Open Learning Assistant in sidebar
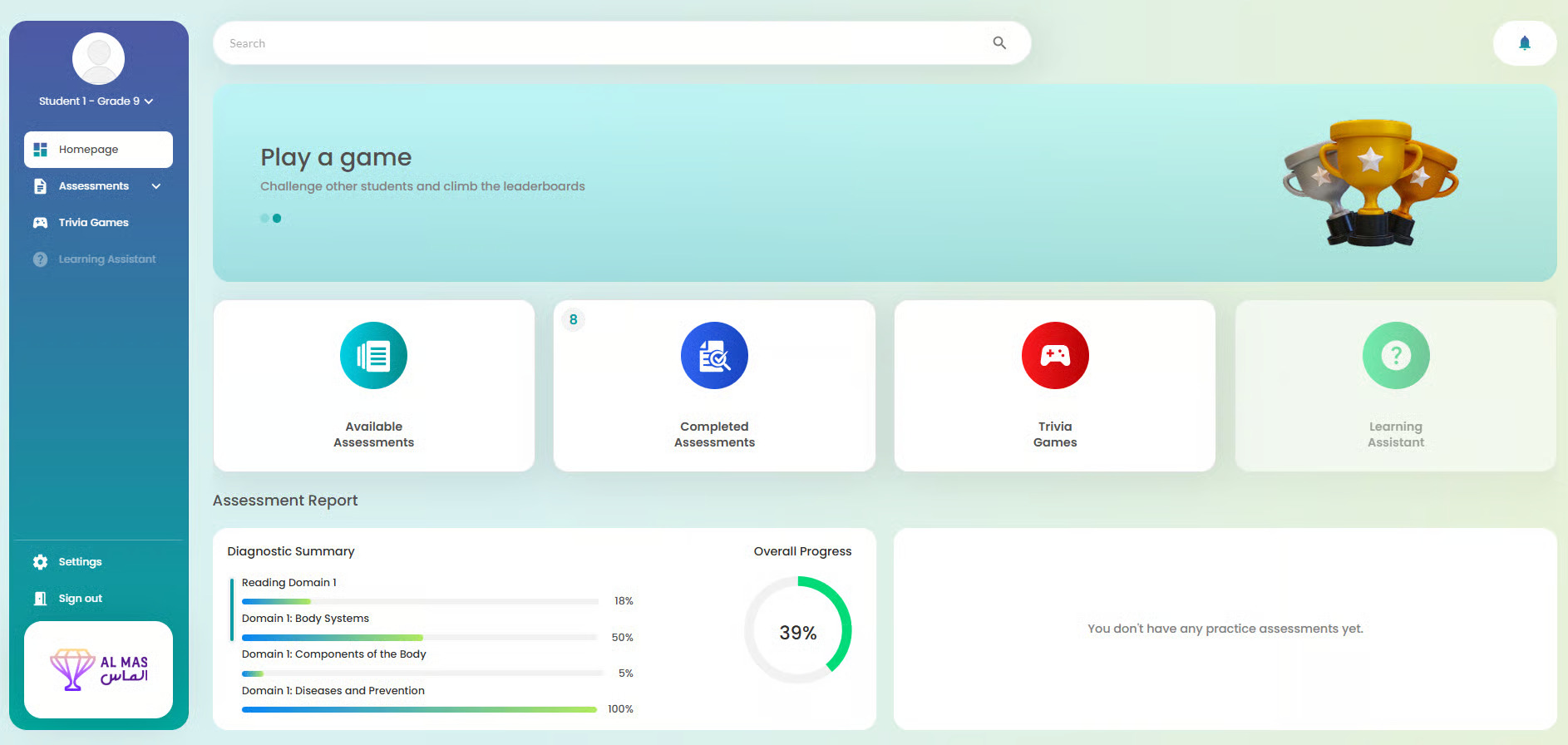This screenshot has width=1568, height=745. click(106, 259)
